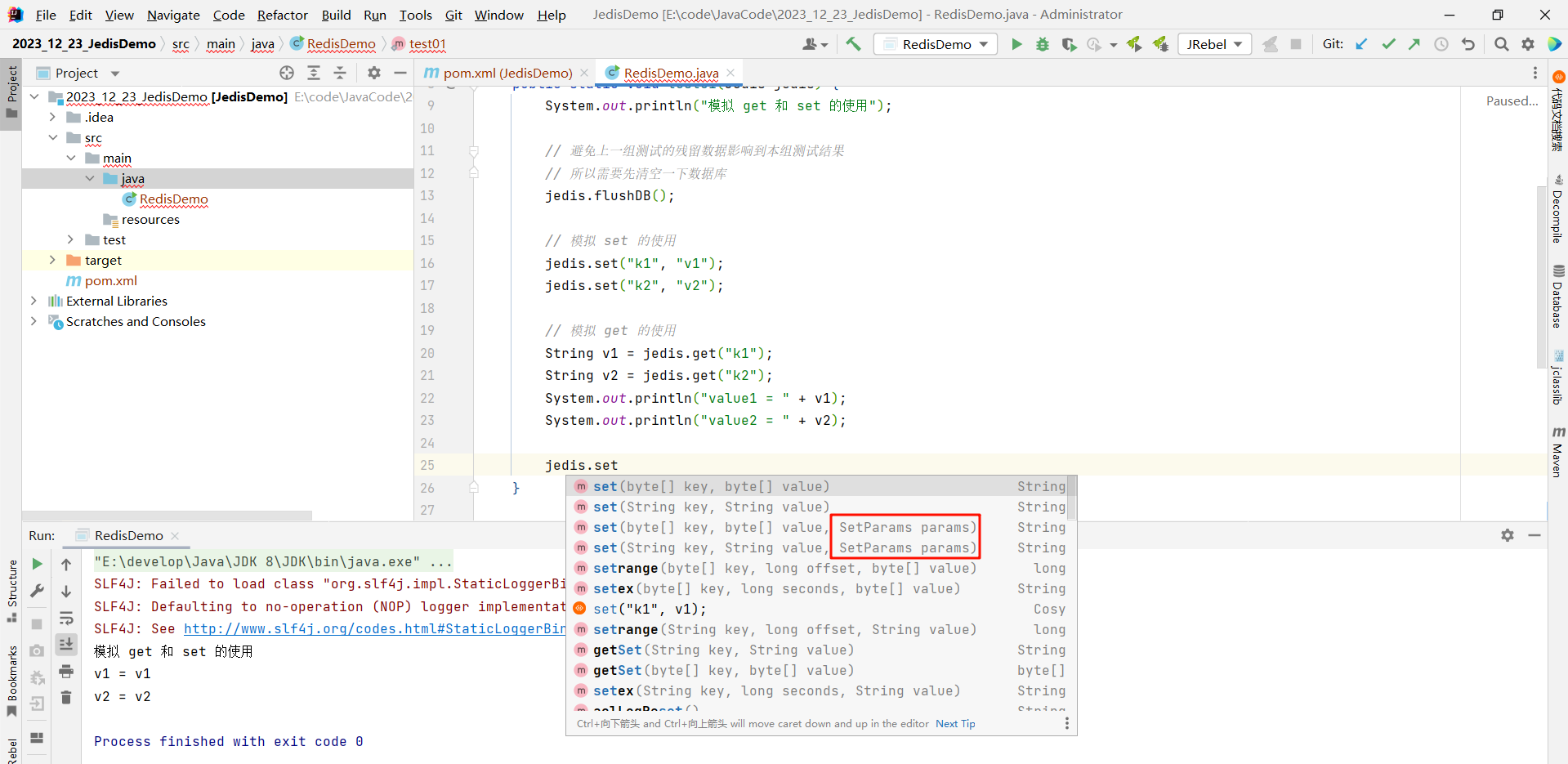Expand the target folder
The height and width of the screenshot is (764, 1568).
(x=52, y=260)
